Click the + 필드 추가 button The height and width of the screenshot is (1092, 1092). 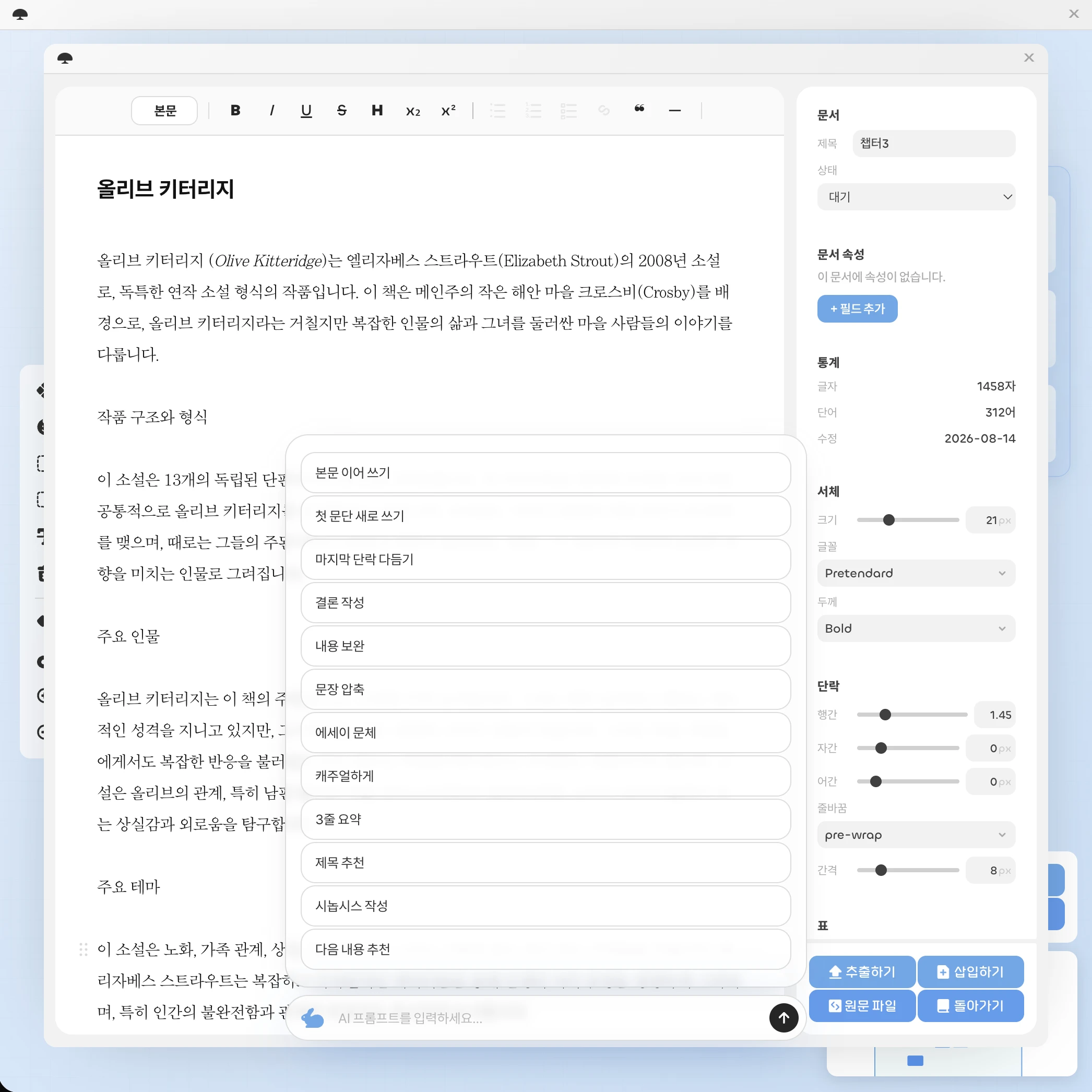[x=857, y=308]
